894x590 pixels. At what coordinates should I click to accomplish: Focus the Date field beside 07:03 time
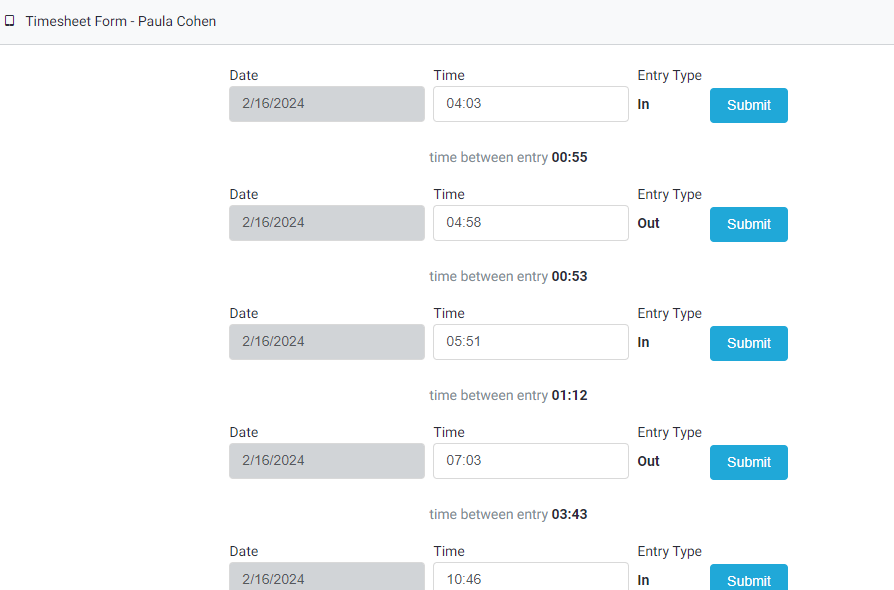tap(326, 461)
